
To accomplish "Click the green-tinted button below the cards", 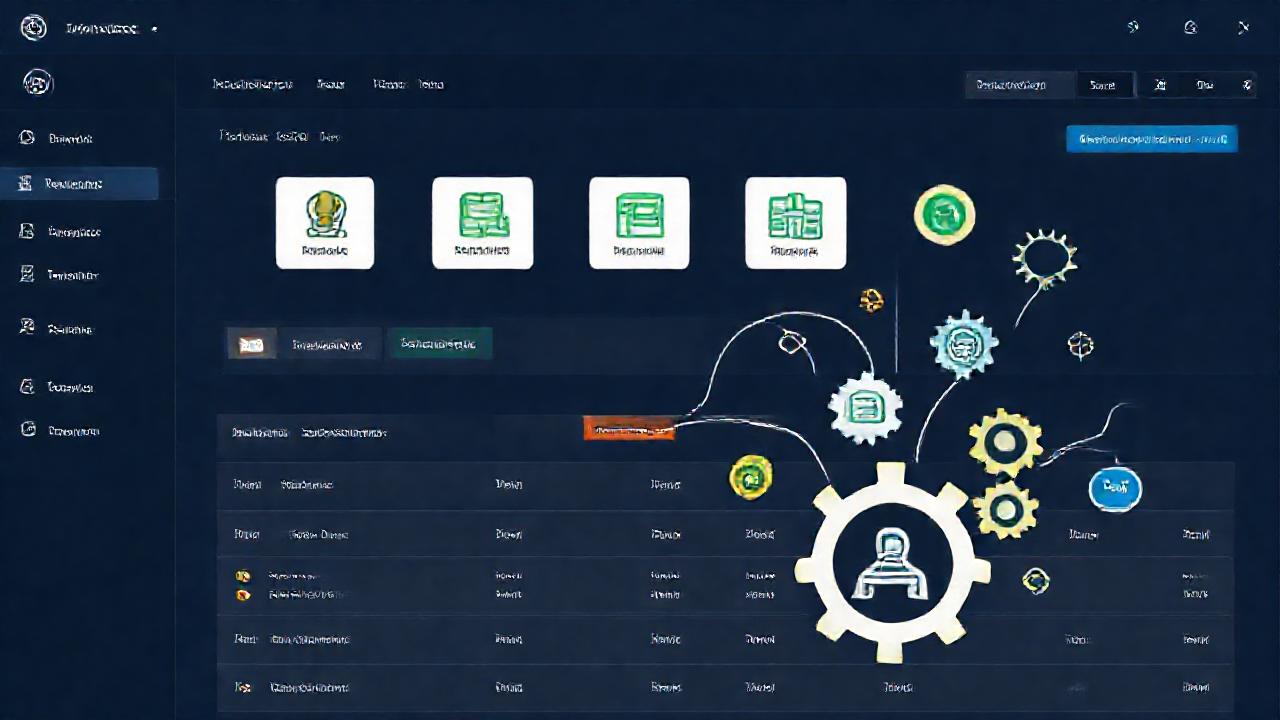I will click(439, 344).
